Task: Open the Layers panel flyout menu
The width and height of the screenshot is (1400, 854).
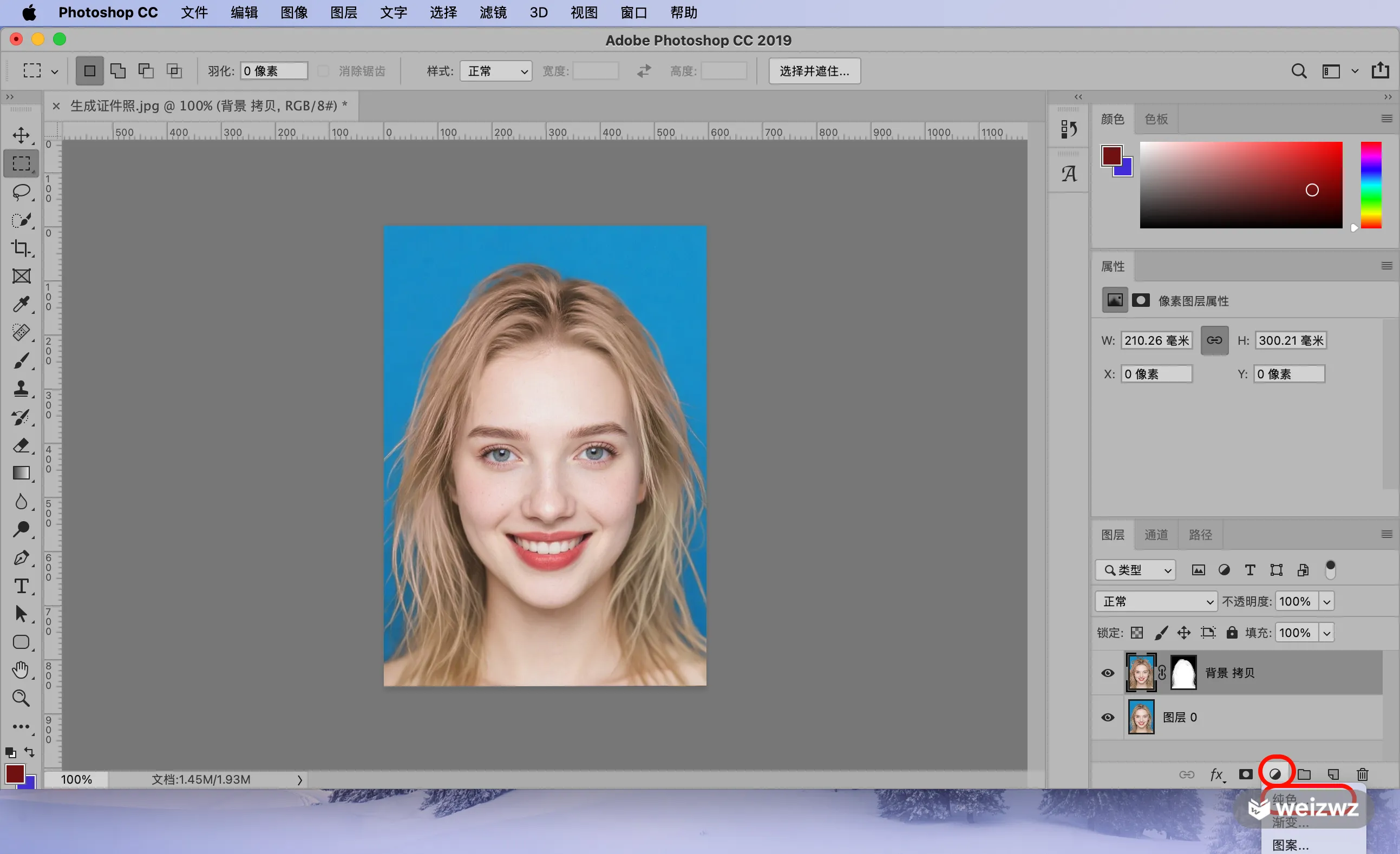Action: coord(1386,534)
